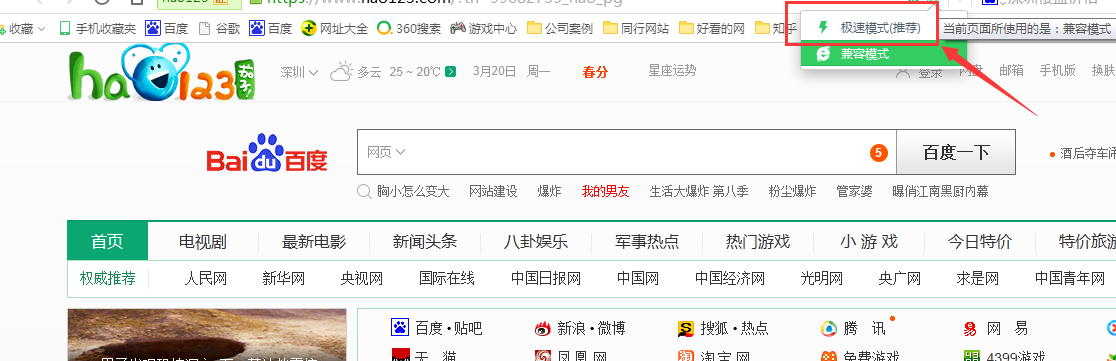Open the 今日特价 tab
This screenshot has height=361, width=1116.
[x=979, y=241]
